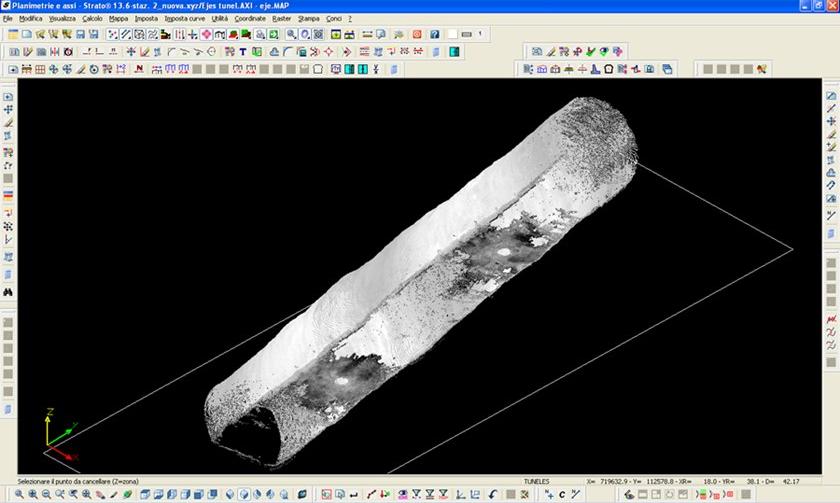Click the first floppy disk save icon
840x503 pixels.
point(79,34)
